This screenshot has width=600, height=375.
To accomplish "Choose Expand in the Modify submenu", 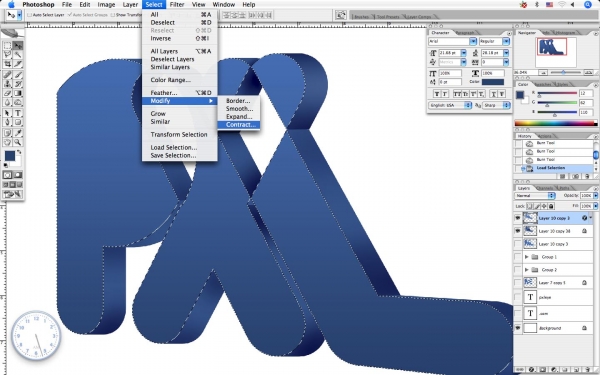I will point(239,117).
